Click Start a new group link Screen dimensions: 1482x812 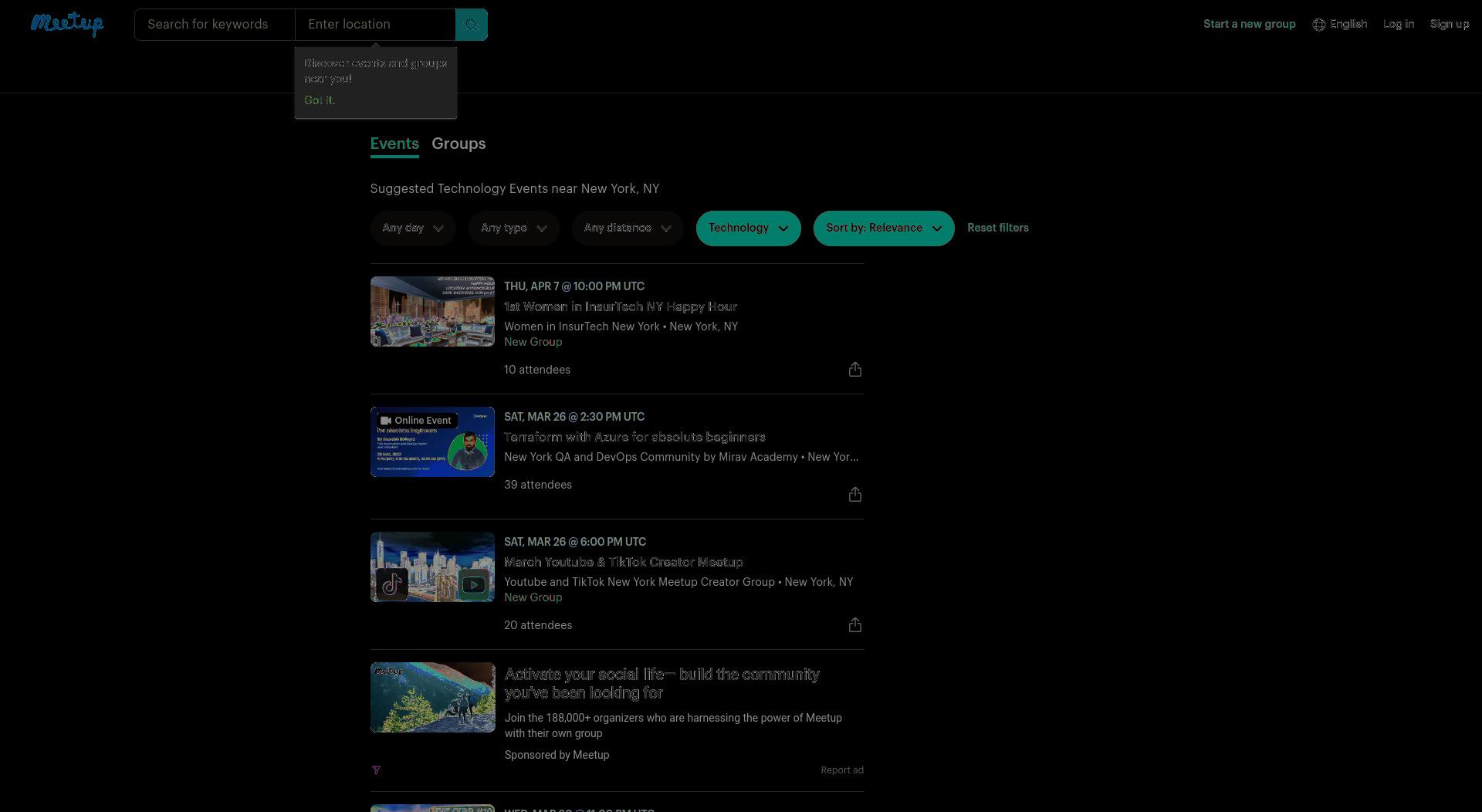[1249, 25]
